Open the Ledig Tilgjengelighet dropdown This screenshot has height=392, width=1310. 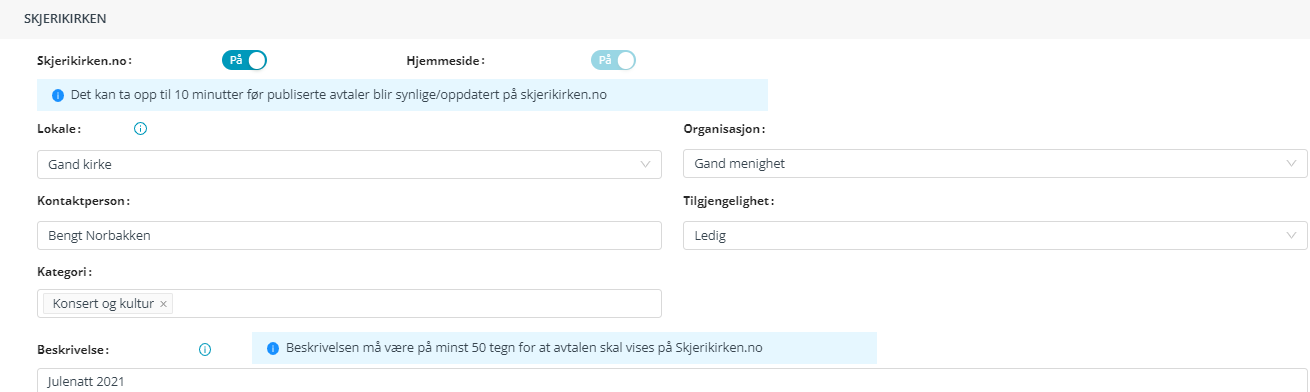pos(995,235)
